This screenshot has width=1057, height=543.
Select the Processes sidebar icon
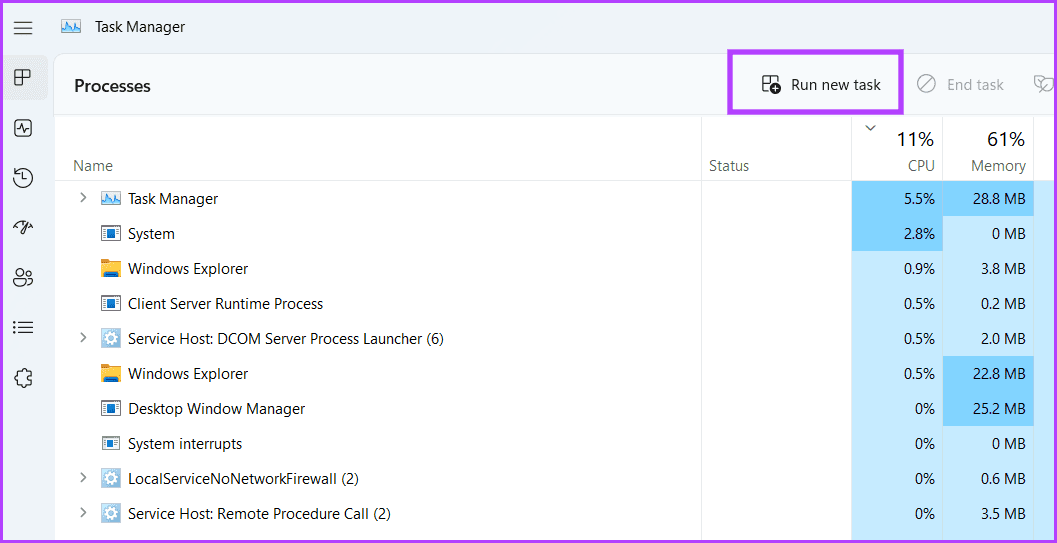pyautogui.click(x=23, y=77)
